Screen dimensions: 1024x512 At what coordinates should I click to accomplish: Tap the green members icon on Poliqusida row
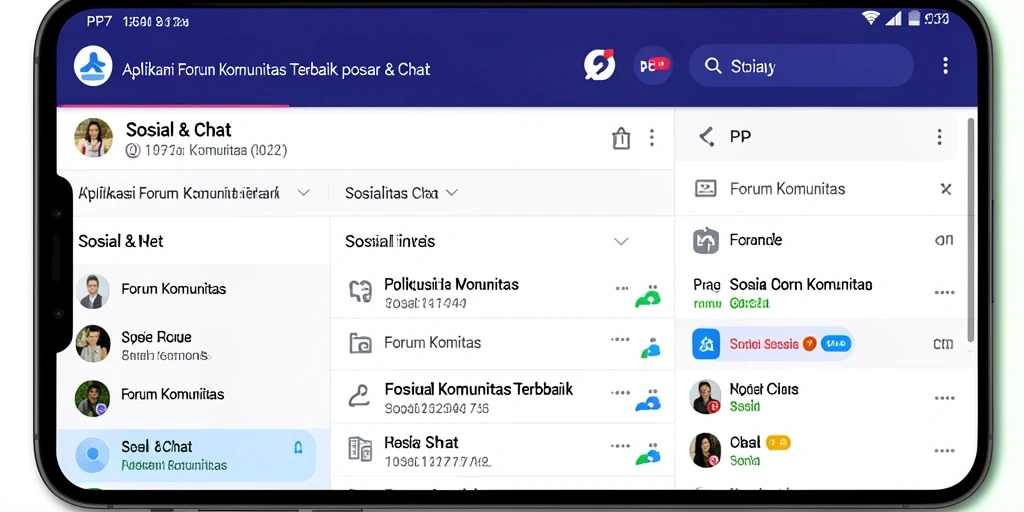point(648,296)
